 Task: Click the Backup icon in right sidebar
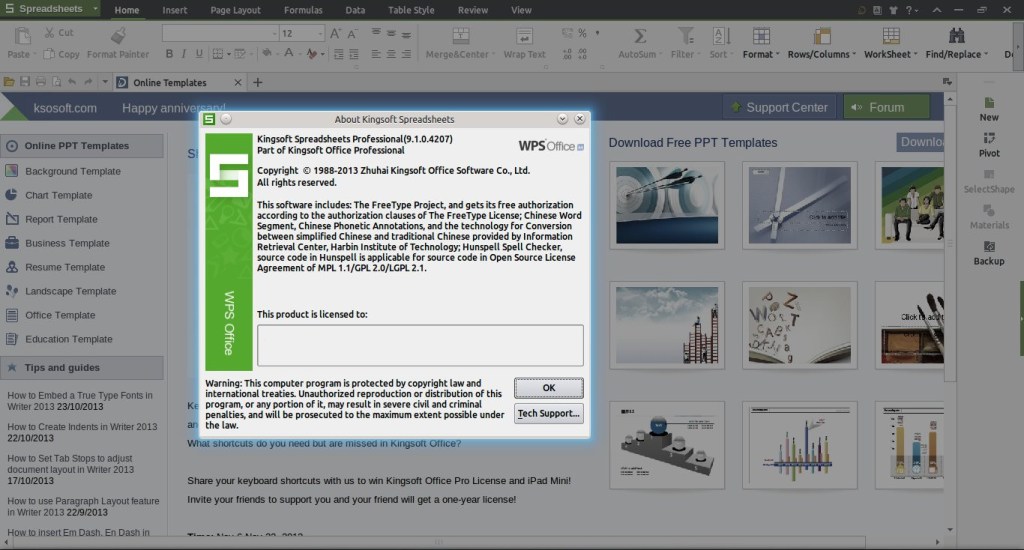(x=988, y=247)
